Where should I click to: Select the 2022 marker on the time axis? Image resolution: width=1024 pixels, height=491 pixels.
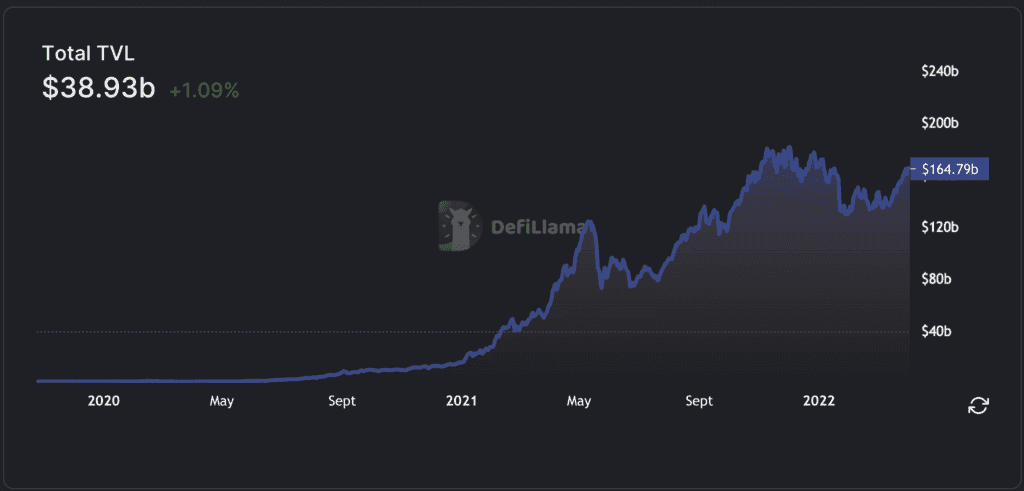coord(819,401)
